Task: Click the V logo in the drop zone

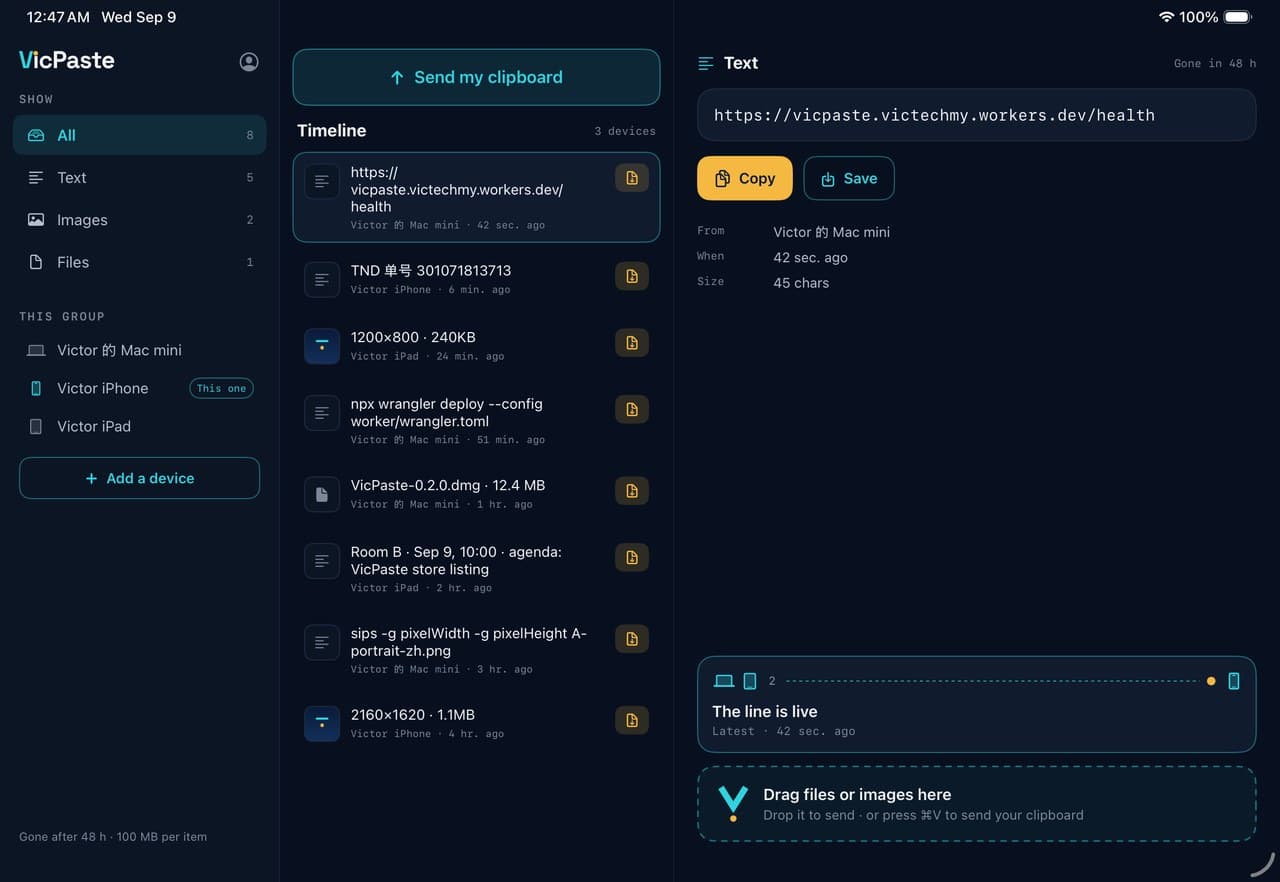Action: tap(733, 803)
